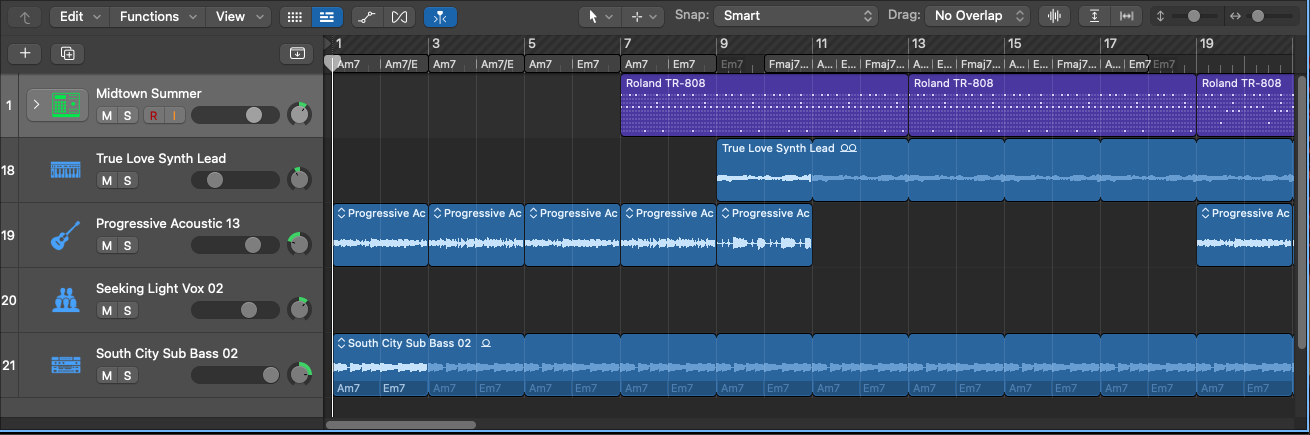
Task: Click the waveform zoom button
Action: pos(1053,17)
